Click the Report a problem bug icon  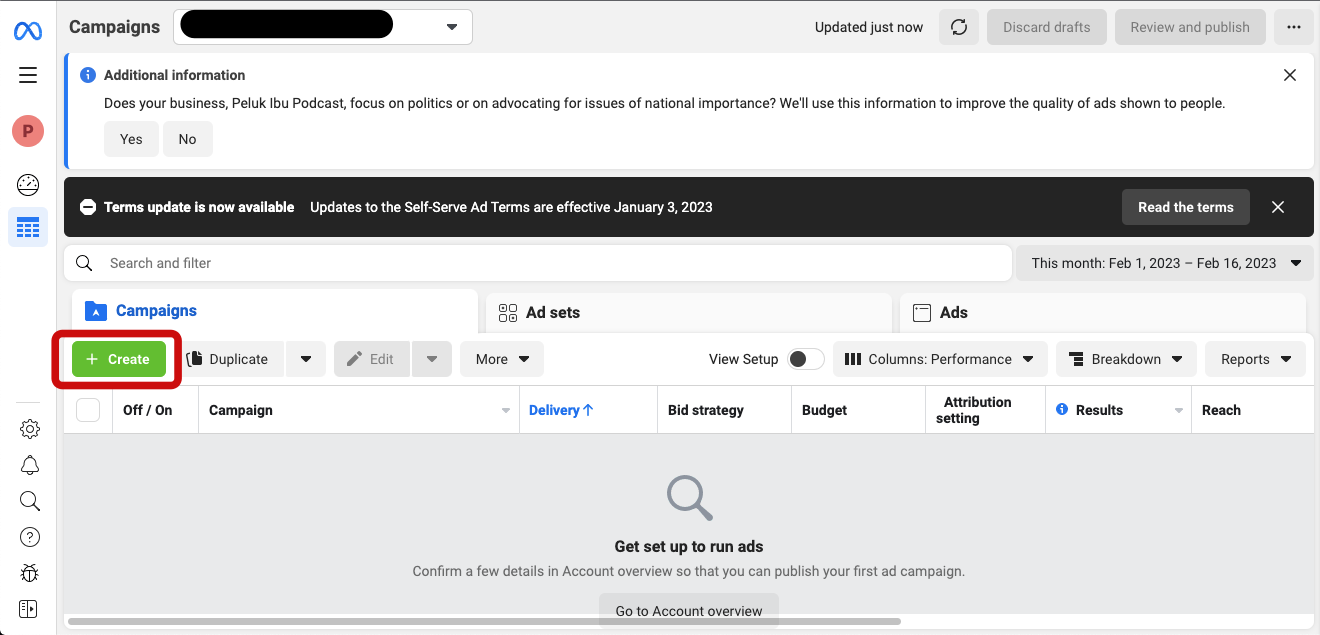(30, 573)
